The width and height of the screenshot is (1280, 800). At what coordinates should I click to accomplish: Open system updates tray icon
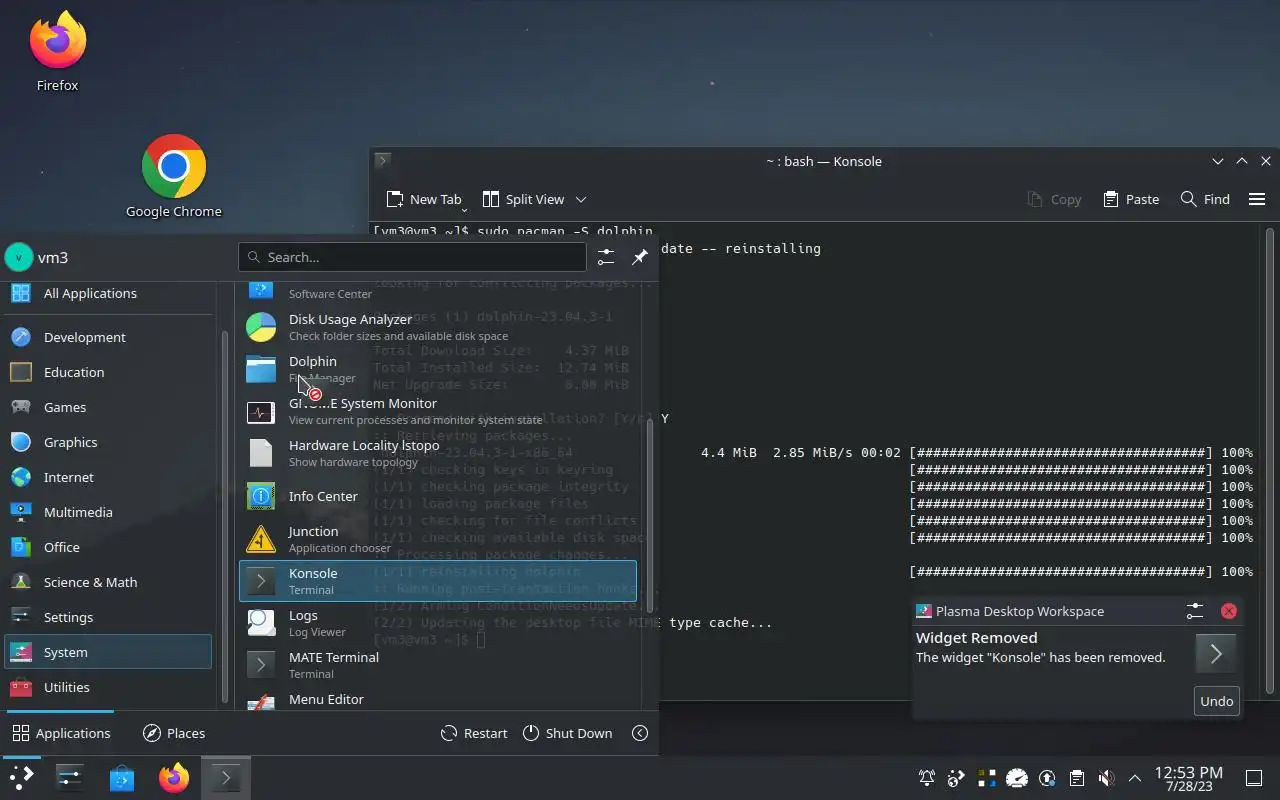(1047, 778)
